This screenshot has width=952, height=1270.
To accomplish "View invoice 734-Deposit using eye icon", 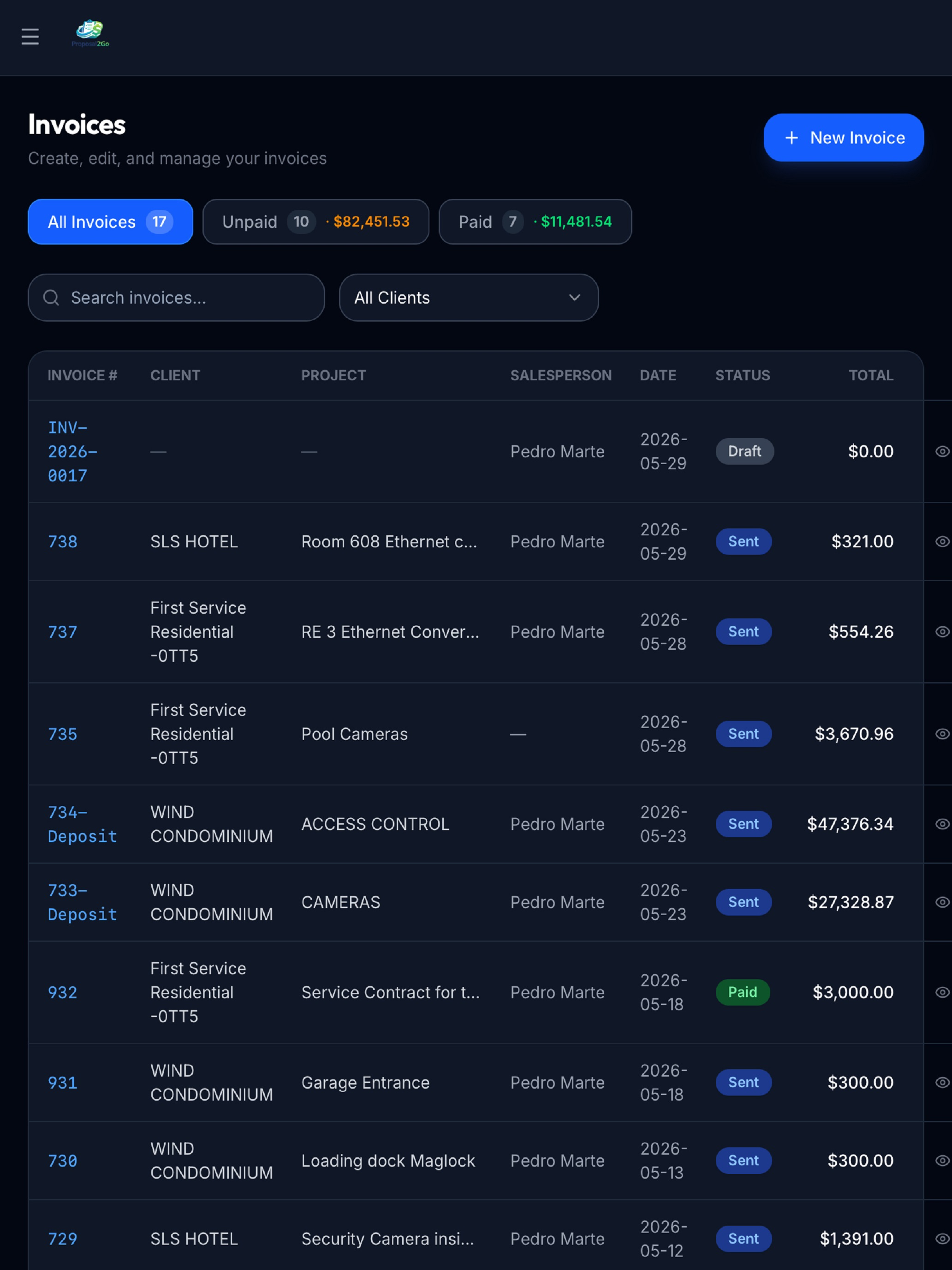I will 942,824.
